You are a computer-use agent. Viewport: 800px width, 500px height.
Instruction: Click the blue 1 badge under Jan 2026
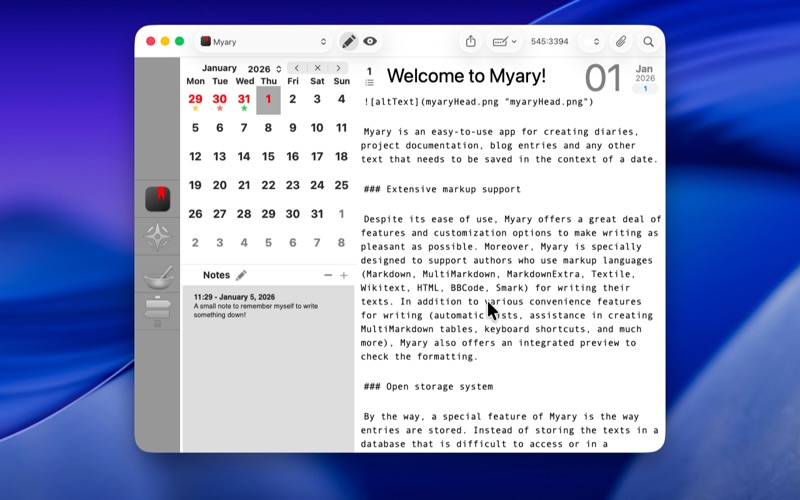coord(645,89)
